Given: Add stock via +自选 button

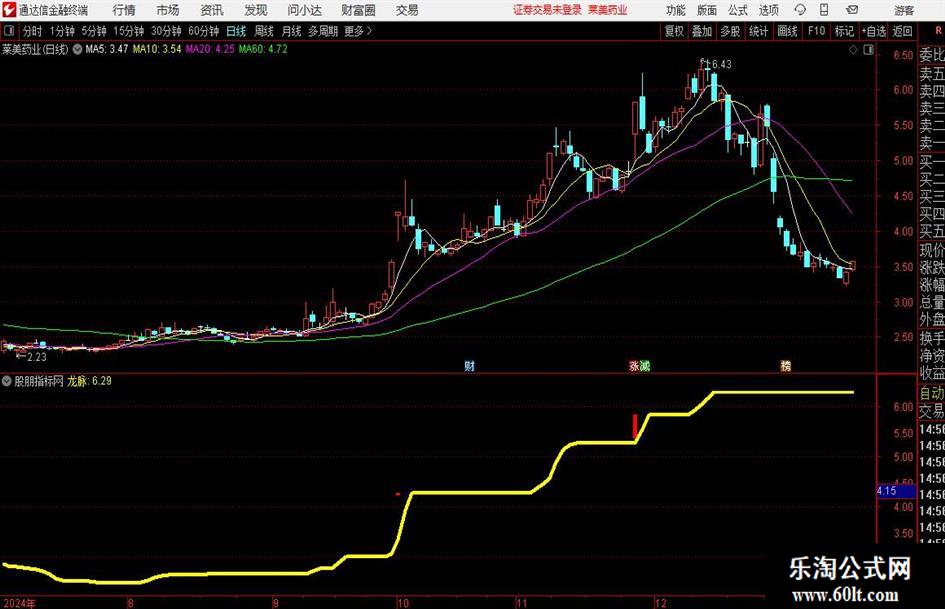Looking at the screenshot, I should [873, 31].
